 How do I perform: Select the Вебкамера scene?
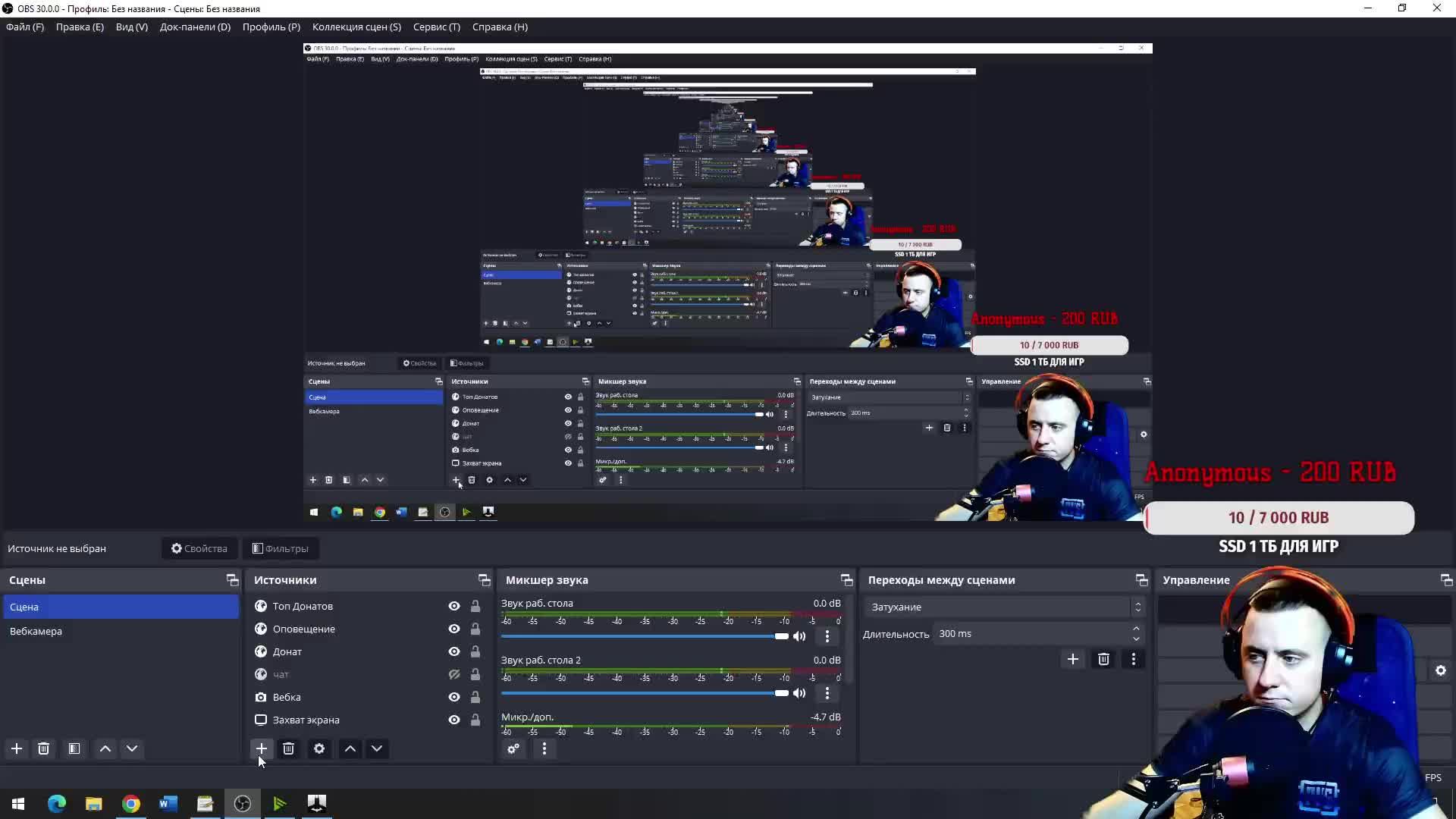tap(121, 631)
